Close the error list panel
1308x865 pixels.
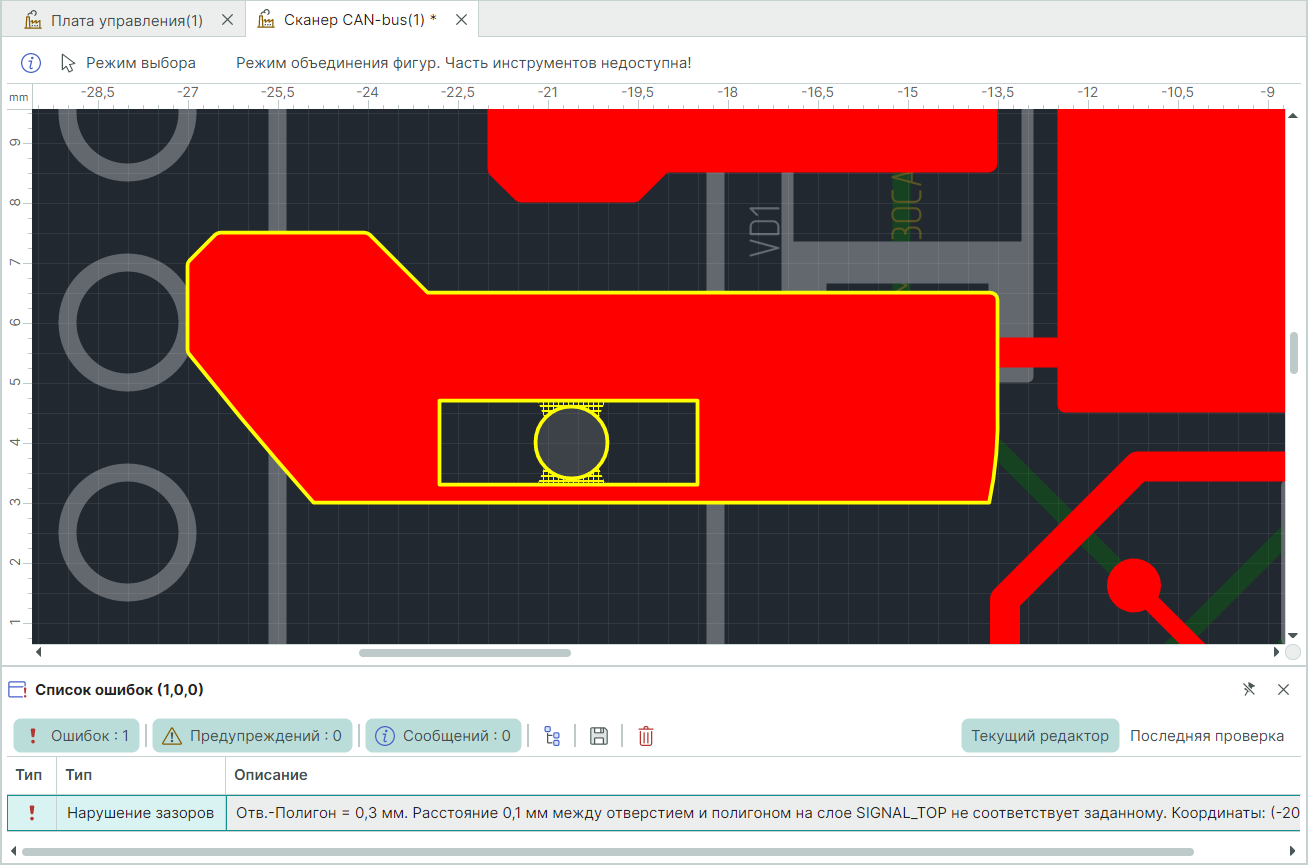[1284, 689]
